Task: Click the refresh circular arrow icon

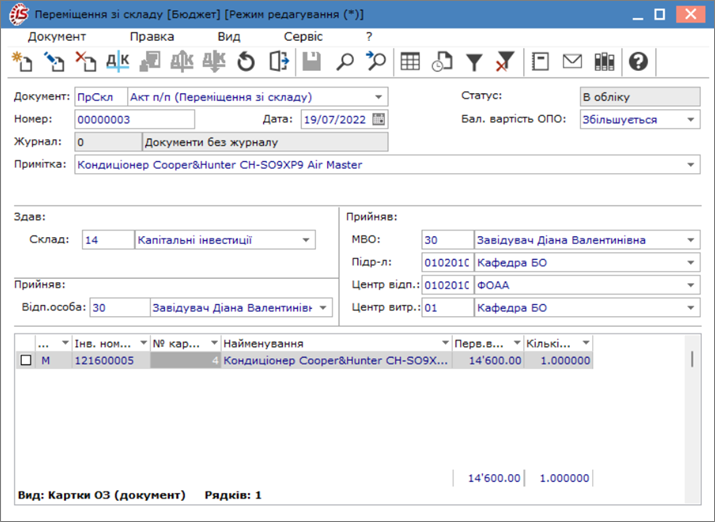Action: [x=246, y=62]
